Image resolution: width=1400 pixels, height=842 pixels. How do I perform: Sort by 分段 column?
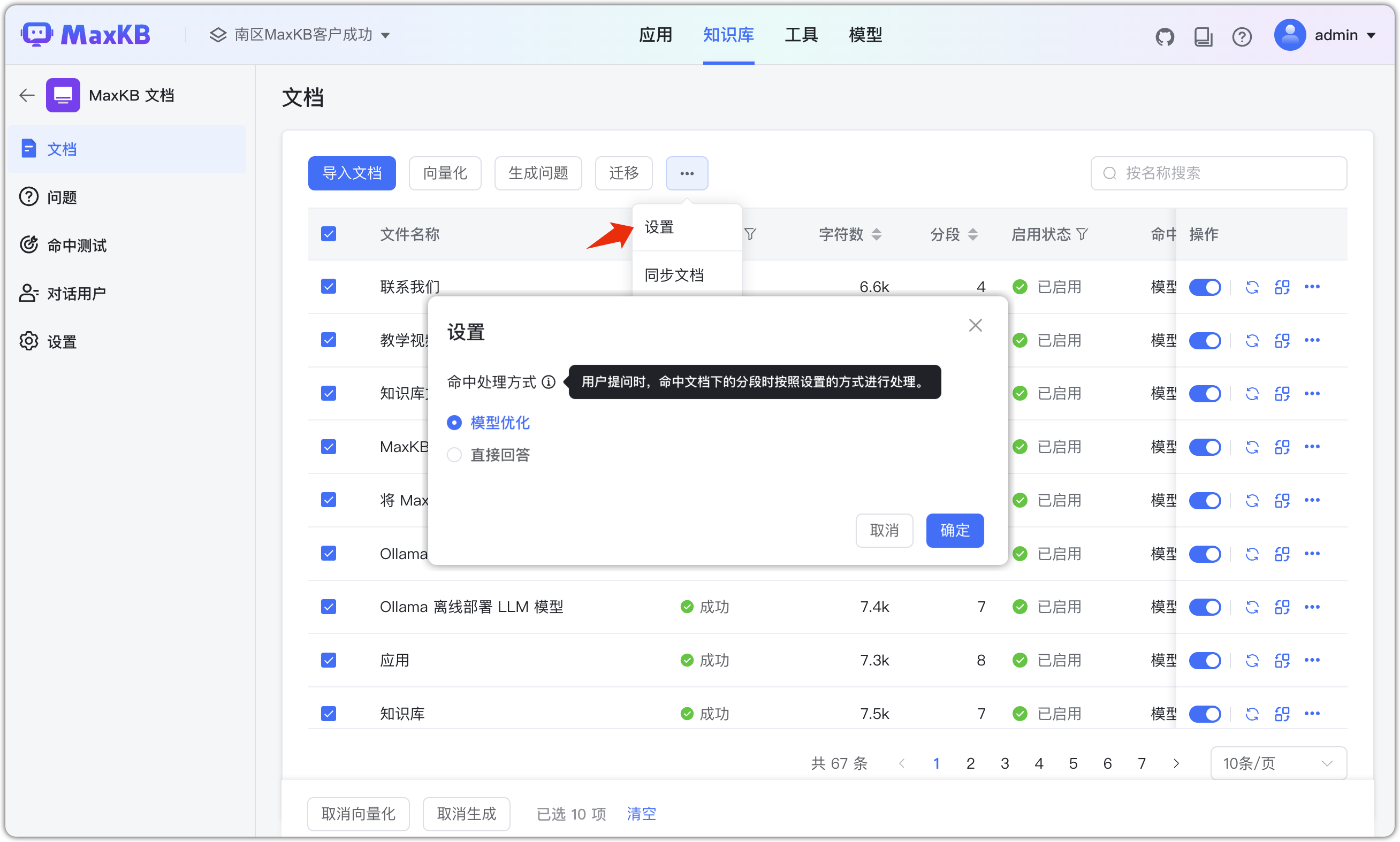[973, 234]
